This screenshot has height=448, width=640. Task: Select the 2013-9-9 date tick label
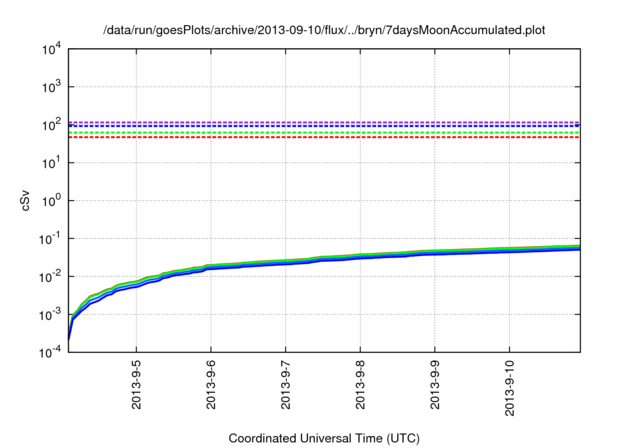(x=435, y=387)
